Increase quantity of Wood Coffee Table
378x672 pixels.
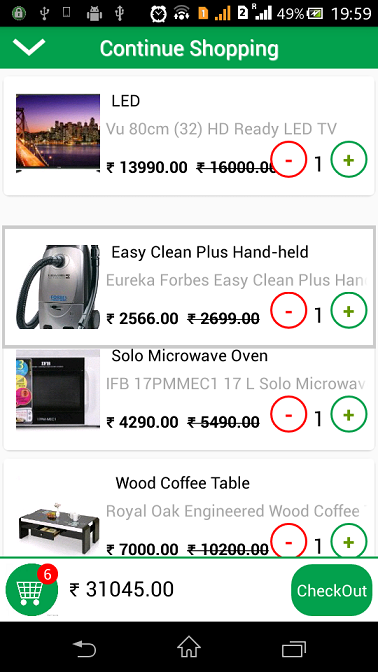349,540
